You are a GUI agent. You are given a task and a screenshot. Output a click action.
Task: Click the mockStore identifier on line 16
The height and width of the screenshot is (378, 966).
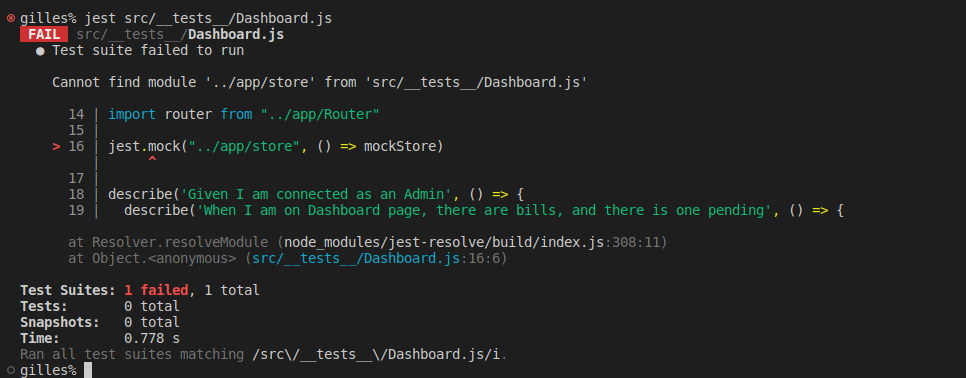click(399, 147)
